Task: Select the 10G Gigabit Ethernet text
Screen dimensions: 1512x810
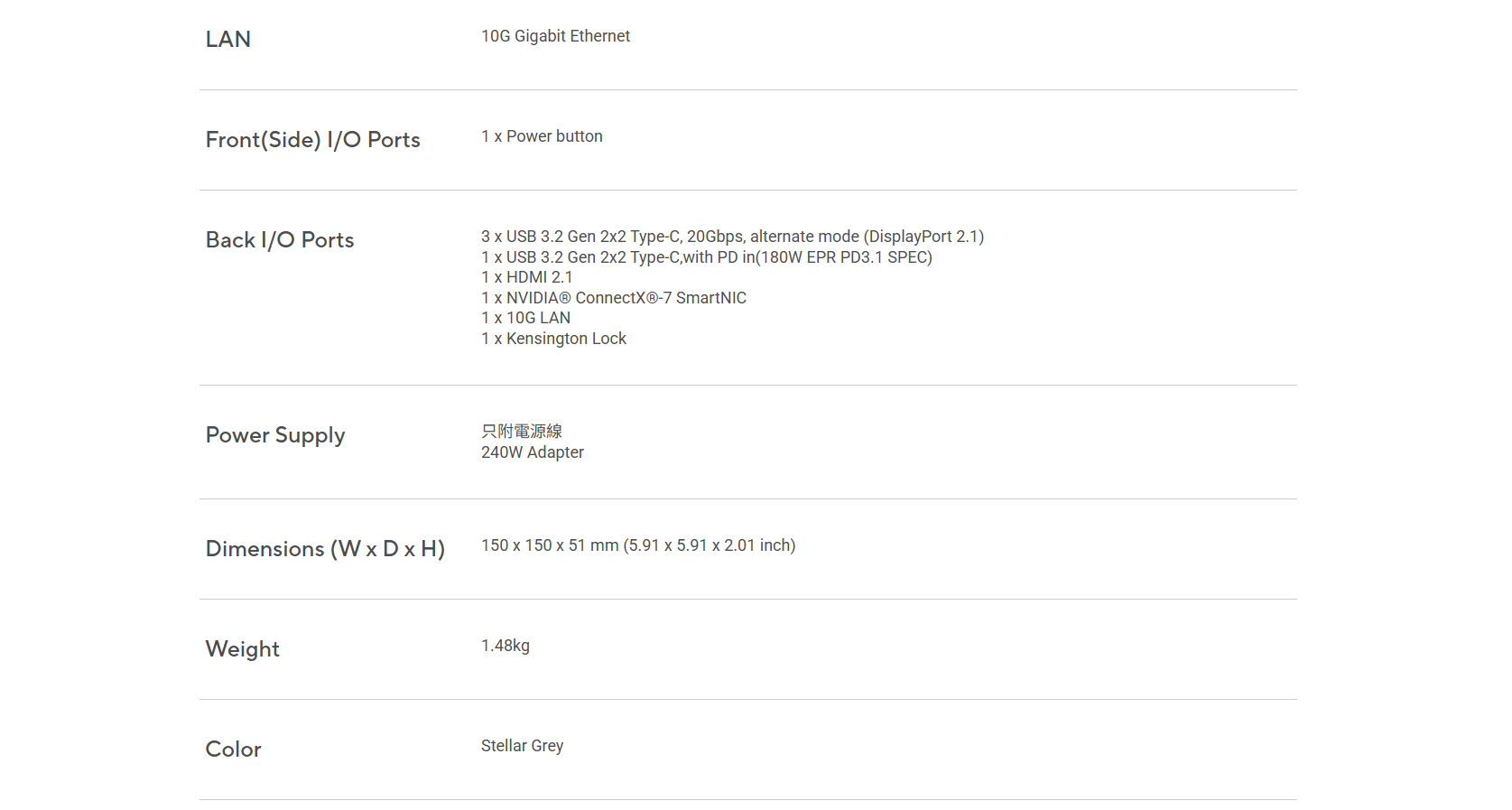Action: (555, 36)
